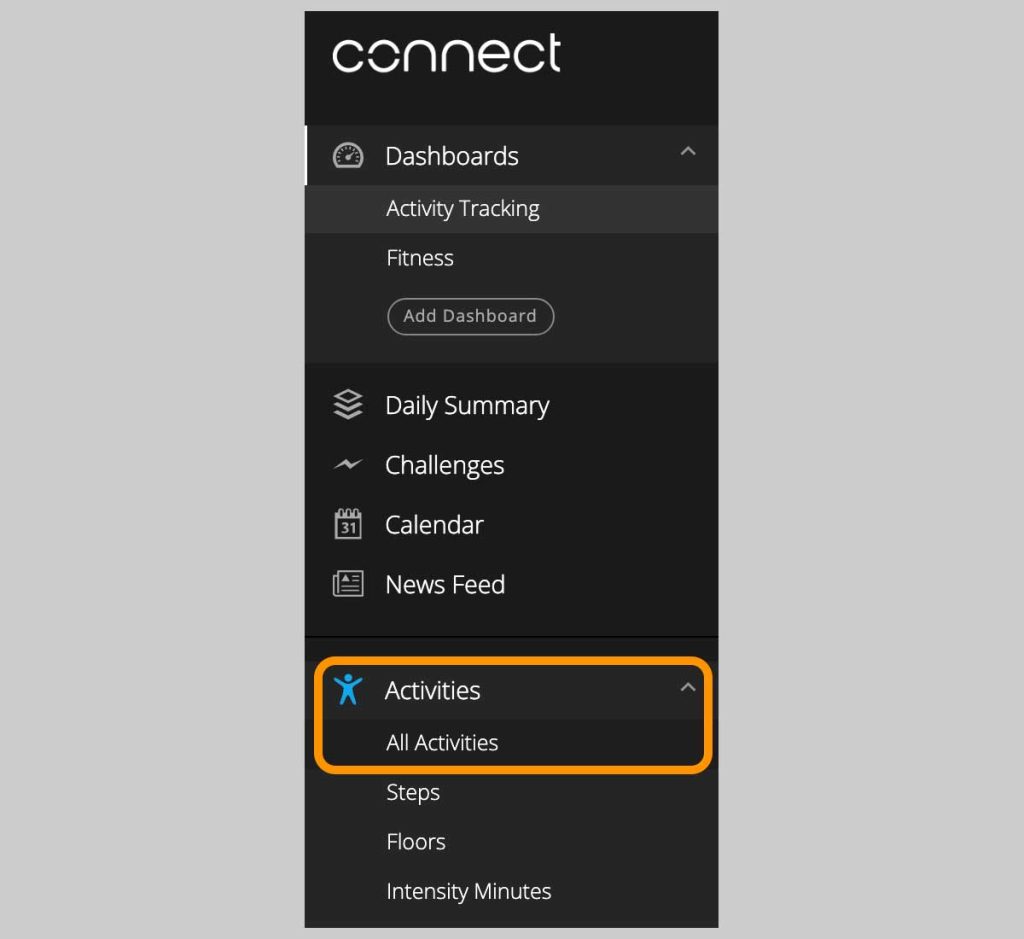
Task: Open the Fitness dashboard
Action: (420, 258)
